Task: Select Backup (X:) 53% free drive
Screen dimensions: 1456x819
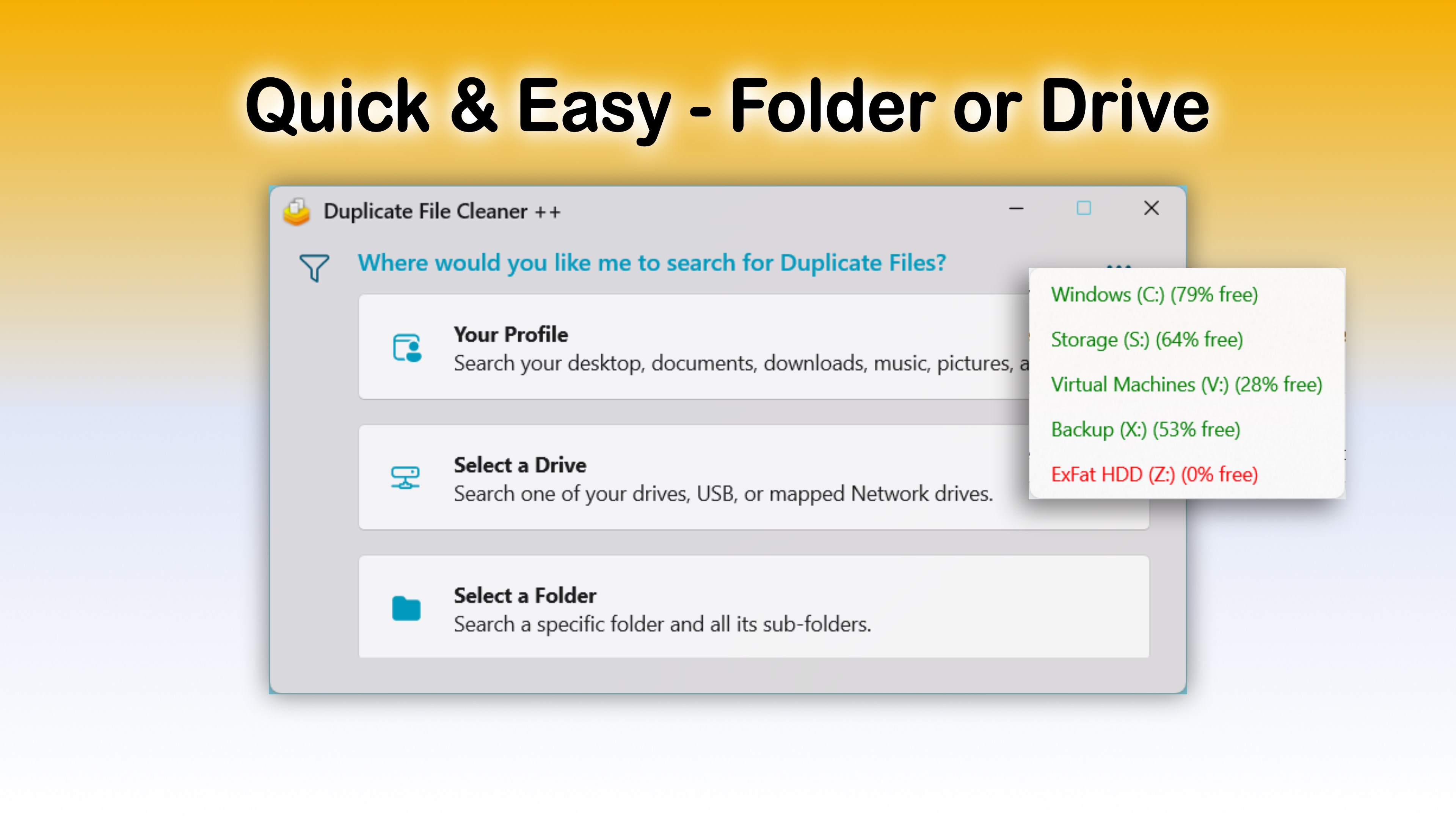Action: (1146, 430)
